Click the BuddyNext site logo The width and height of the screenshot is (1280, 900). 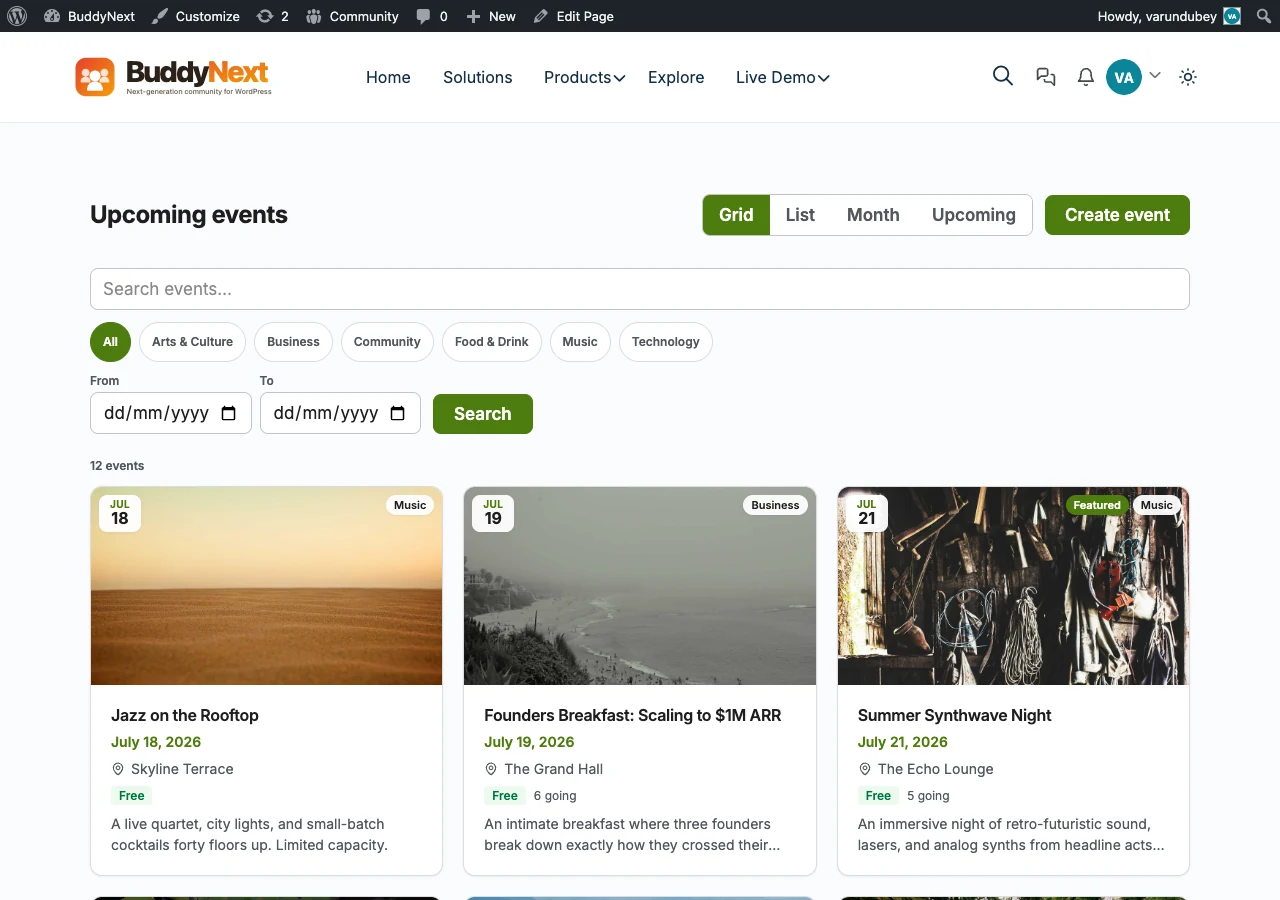(173, 77)
